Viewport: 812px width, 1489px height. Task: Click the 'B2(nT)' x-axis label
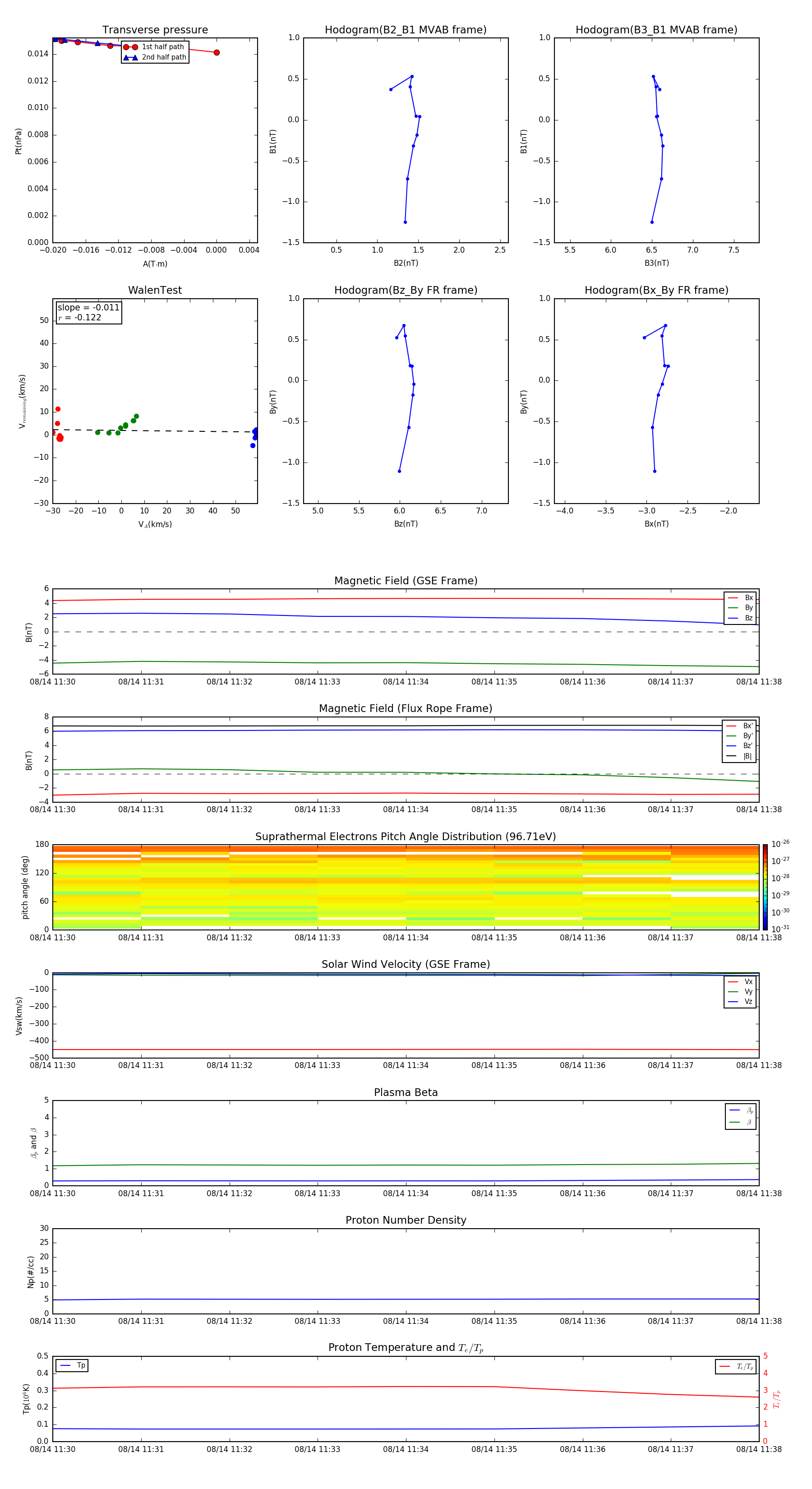(406, 263)
